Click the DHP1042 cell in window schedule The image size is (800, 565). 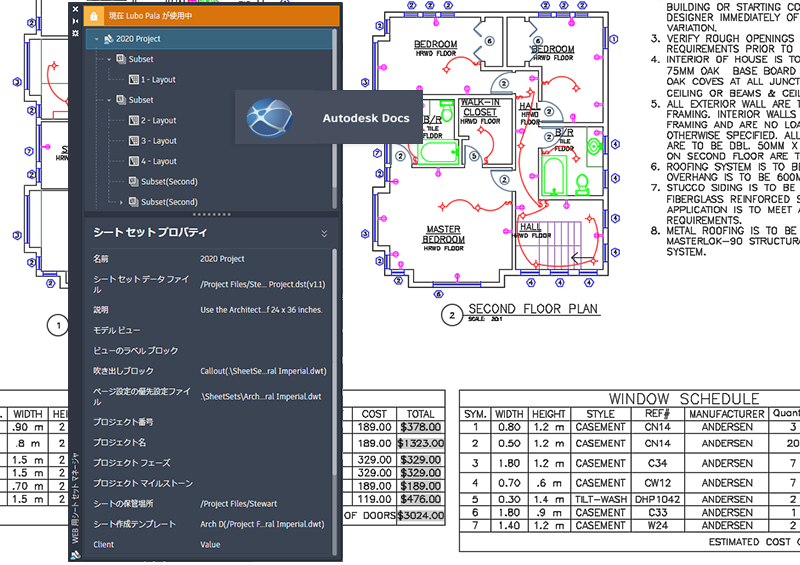657,499
